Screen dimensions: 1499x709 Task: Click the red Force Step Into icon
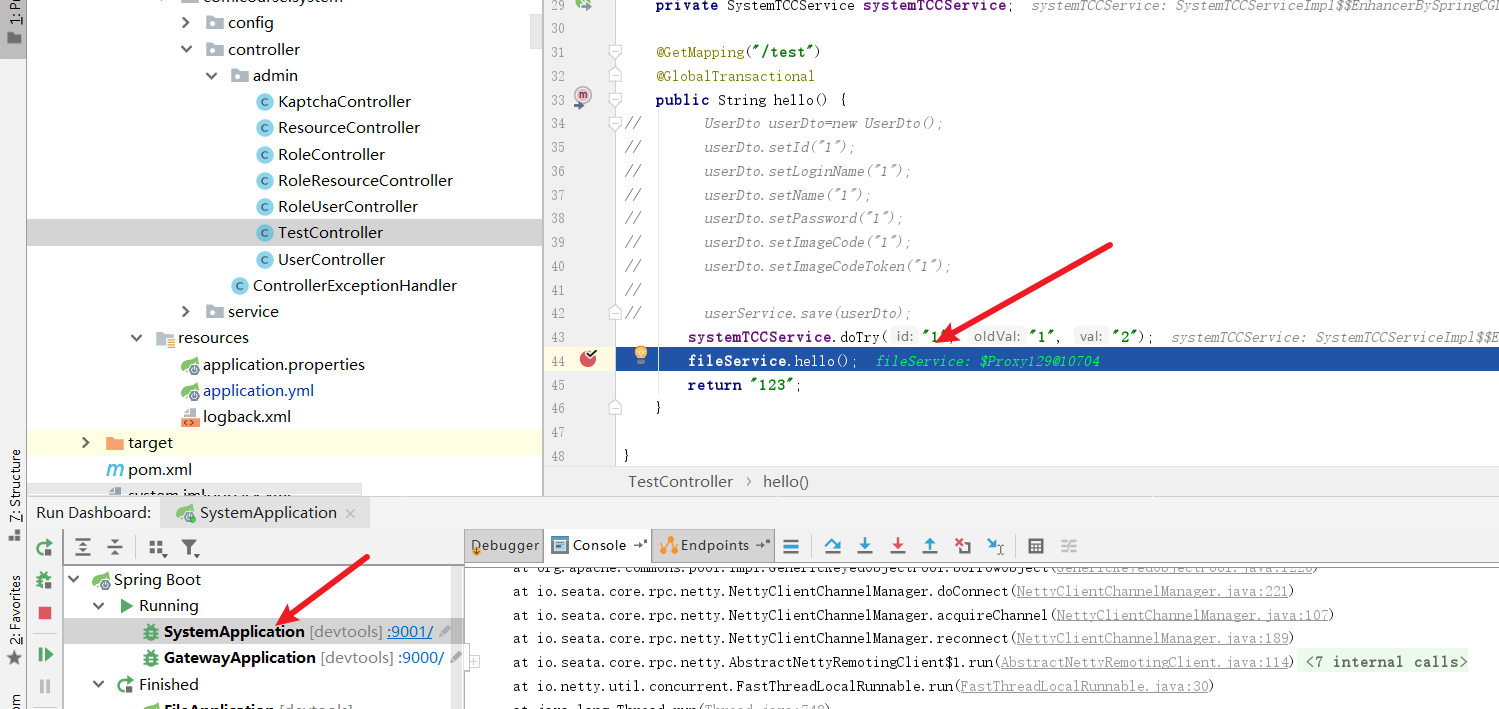point(897,546)
